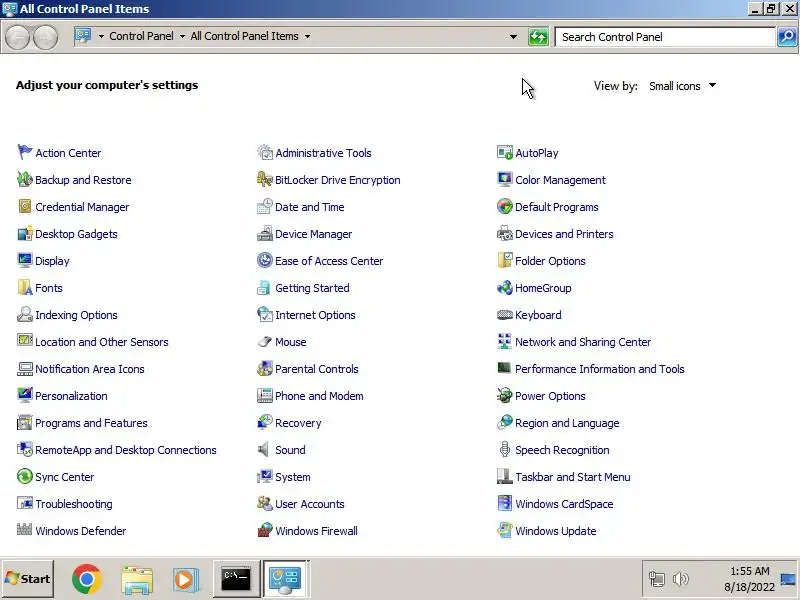Click the All Control Panel Items breadcrumb
The width and height of the screenshot is (800, 600).
[244, 36]
